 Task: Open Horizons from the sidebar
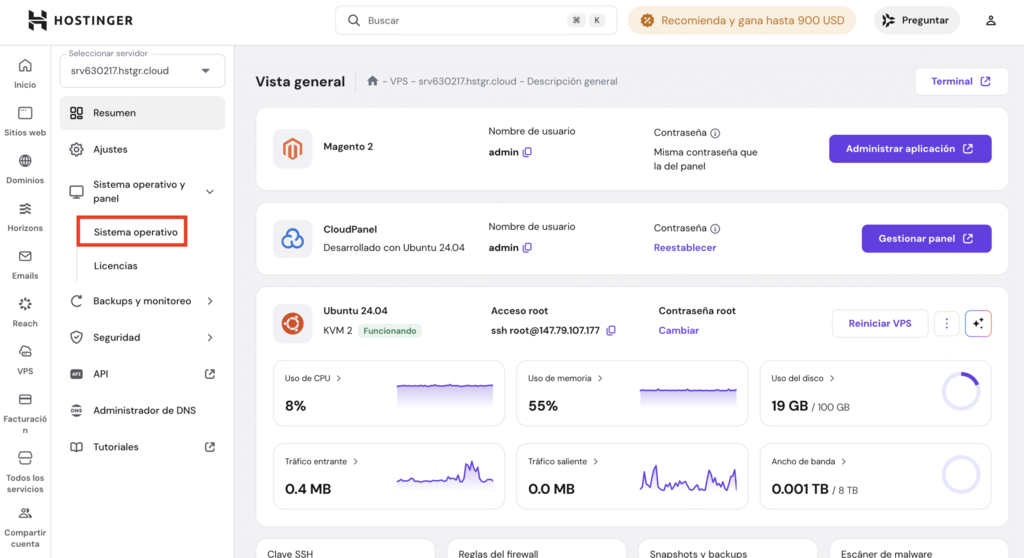25,217
